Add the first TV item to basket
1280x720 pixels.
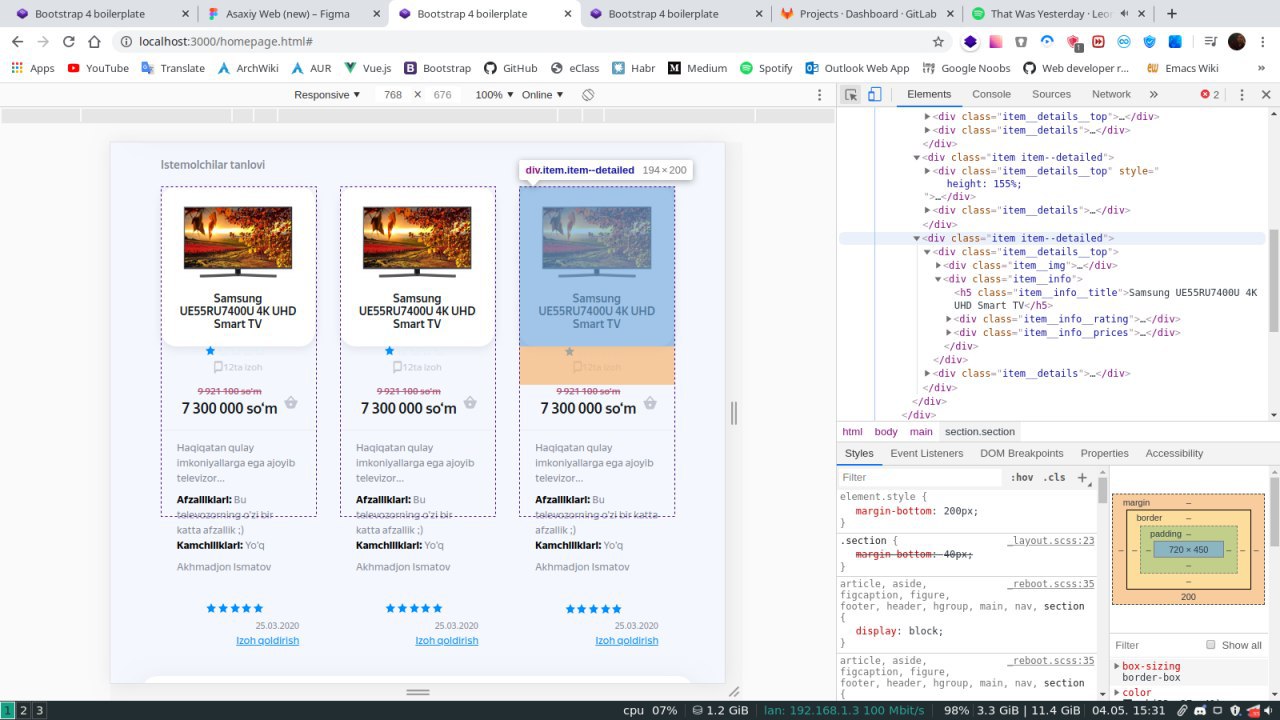pos(291,403)
